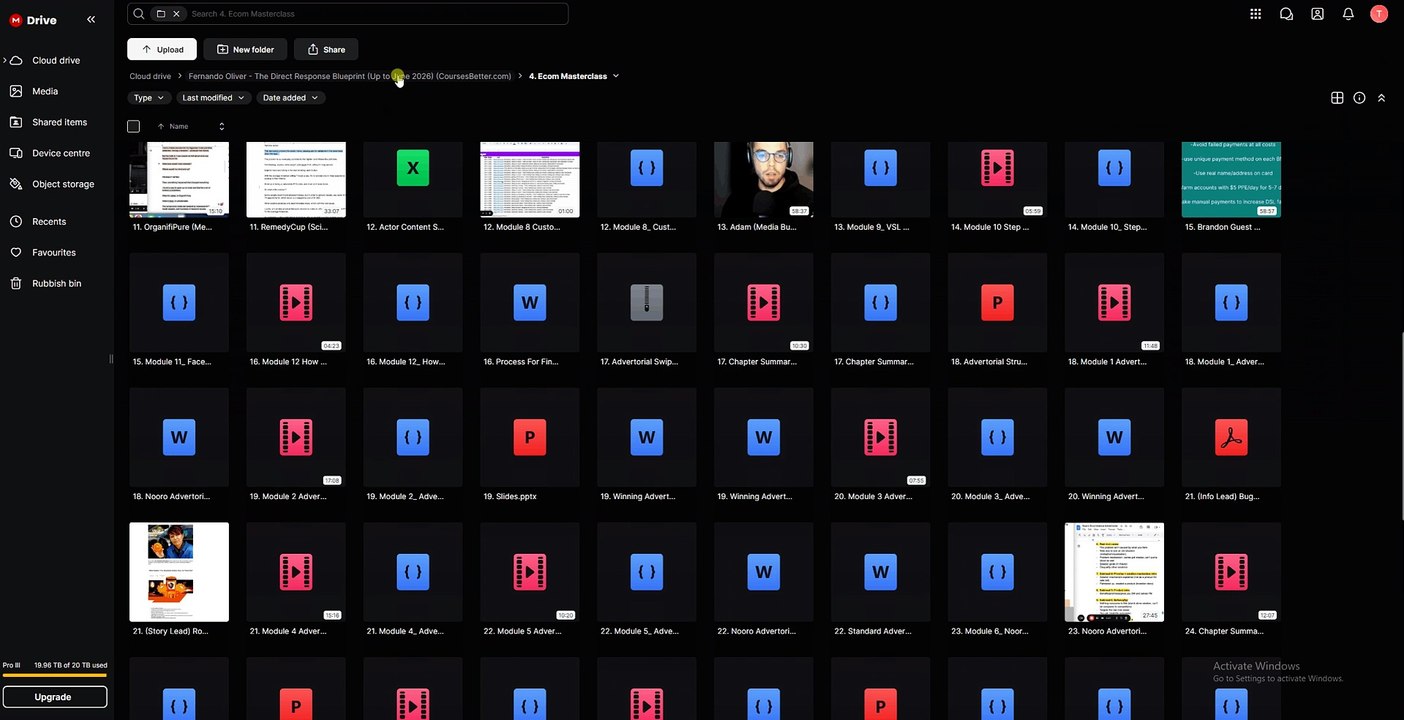
Task: Open the Type filter dropdown
Action: tap(148, 98)
